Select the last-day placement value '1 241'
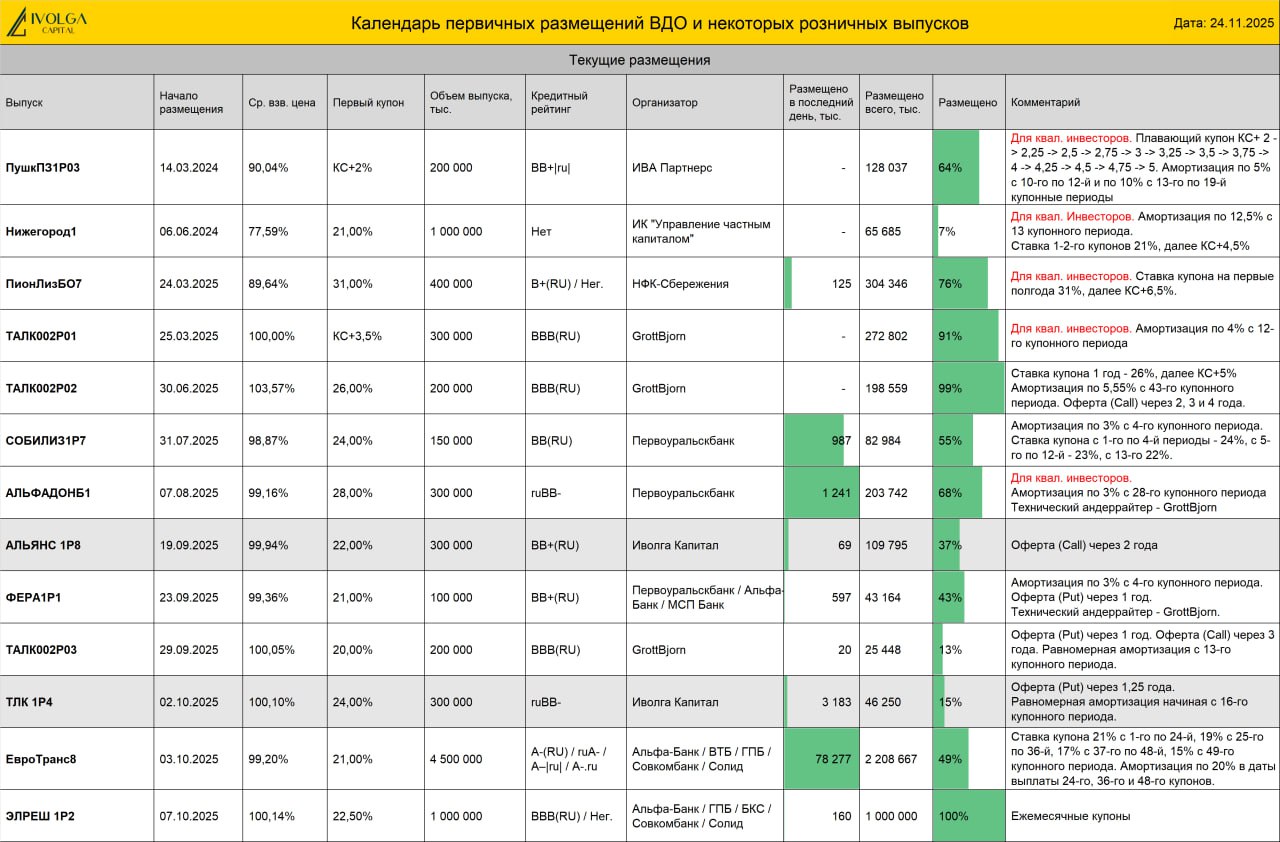 click(x=837, y=492)
